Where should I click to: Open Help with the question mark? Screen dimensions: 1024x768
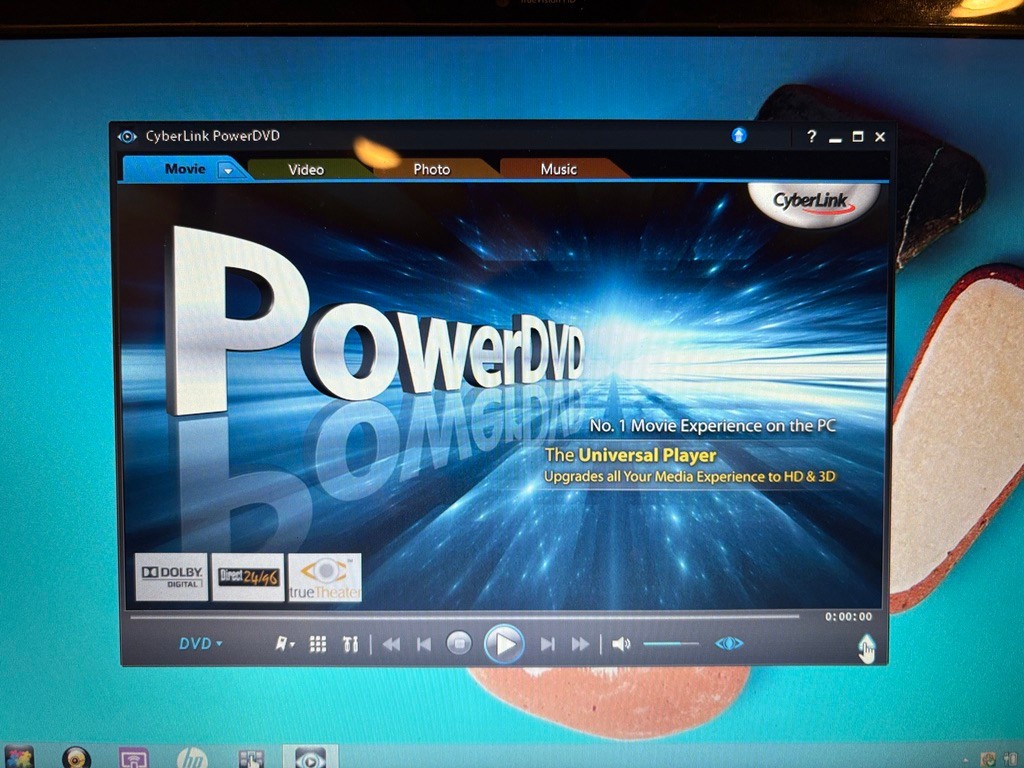click(811, 136)
